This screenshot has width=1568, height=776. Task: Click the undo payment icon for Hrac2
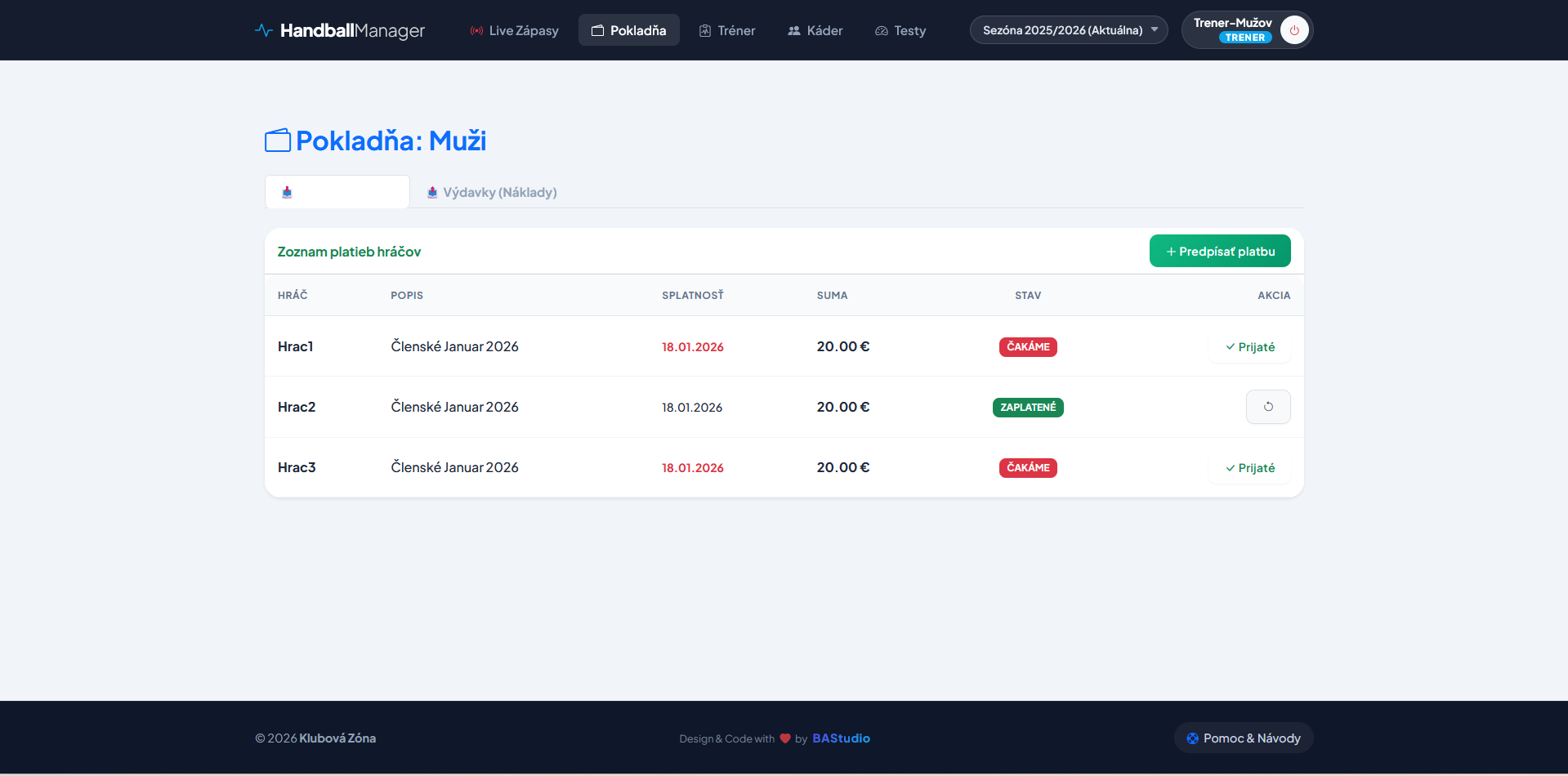point(1268,407)
